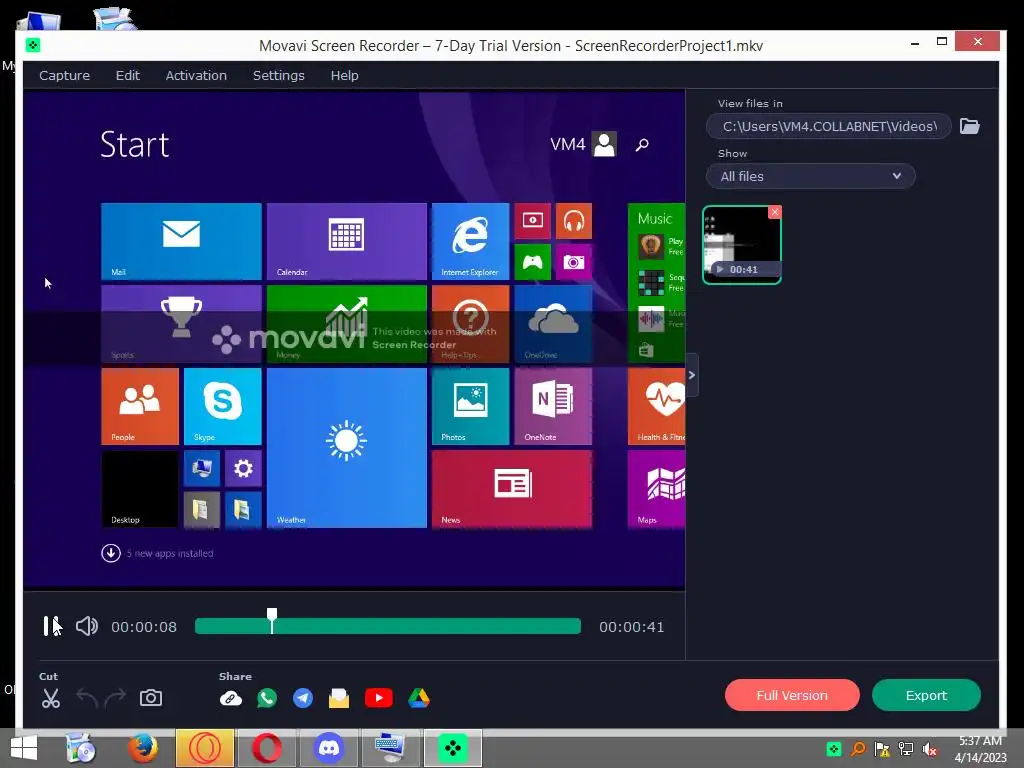
Task: Click the orange magnifier tray icon
Action: coord(858,749)
